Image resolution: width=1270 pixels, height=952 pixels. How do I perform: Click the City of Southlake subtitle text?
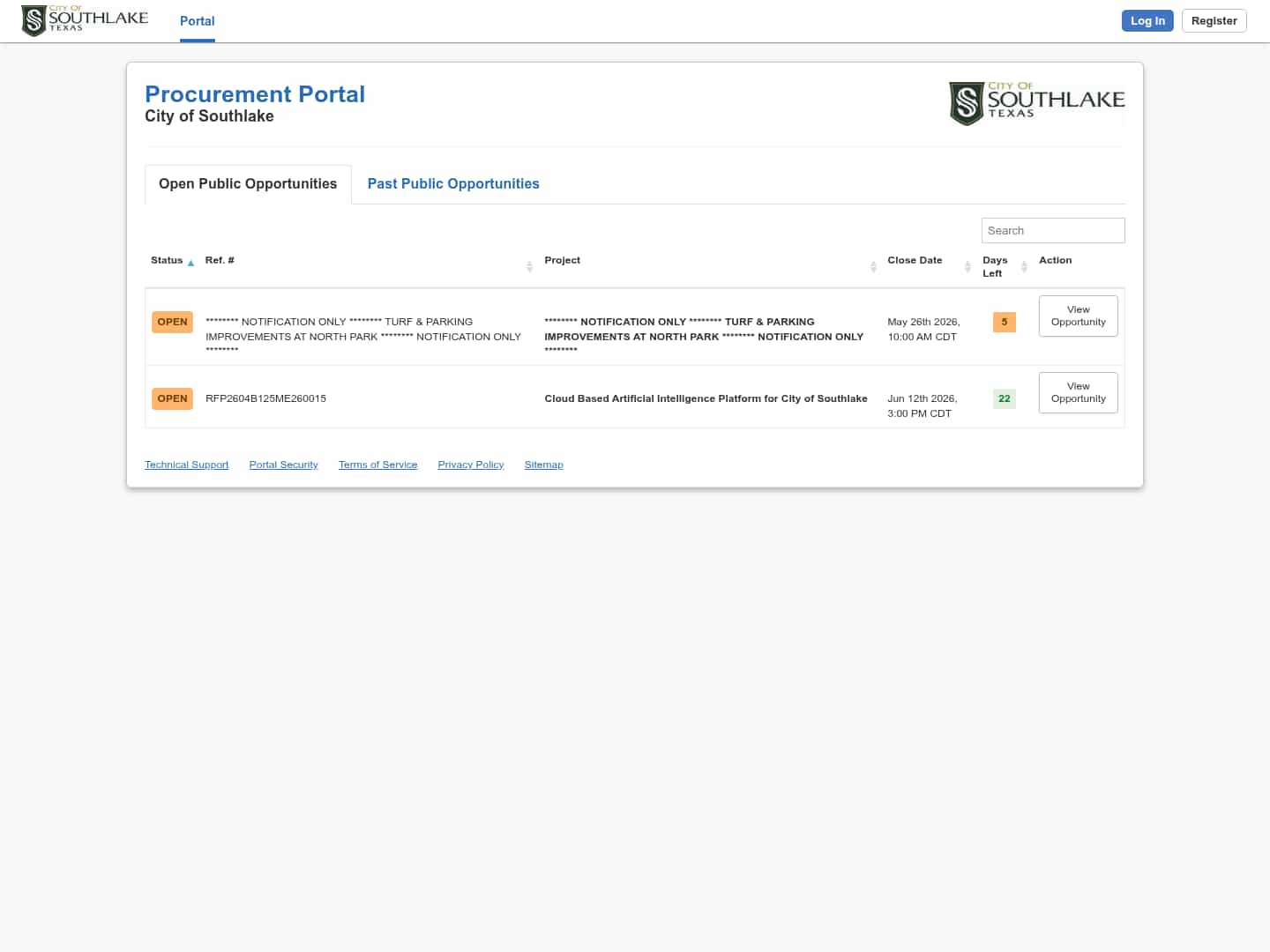pyautogui.click(x=209, y=116)
